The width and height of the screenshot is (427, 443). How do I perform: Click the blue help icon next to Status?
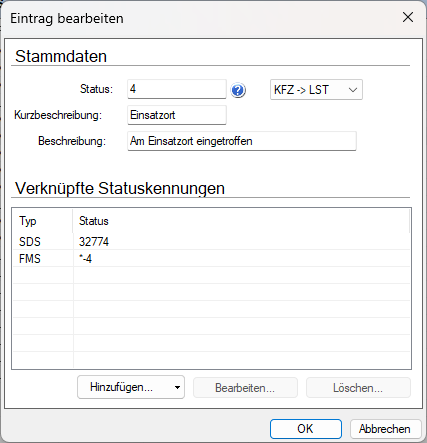[x=238, y=90]
